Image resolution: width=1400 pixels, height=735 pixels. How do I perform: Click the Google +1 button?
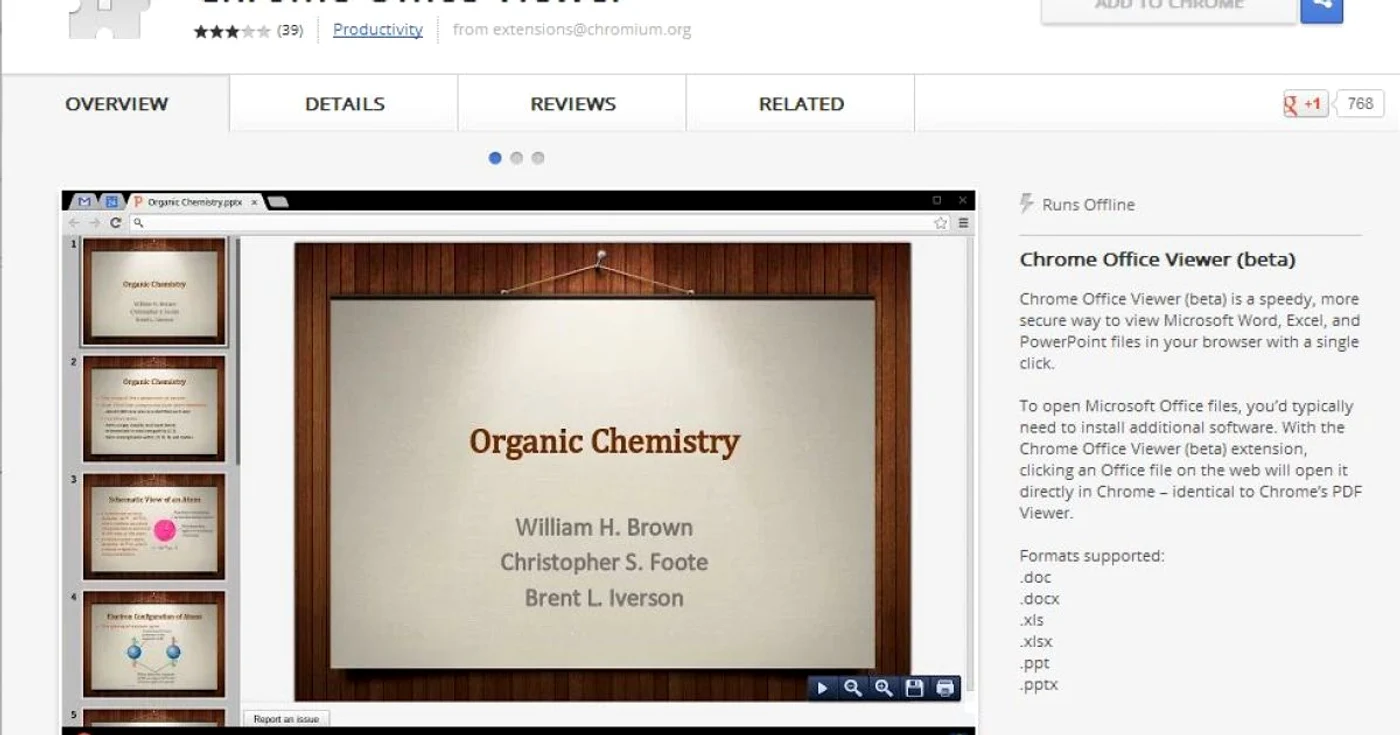coord(1306,104)
